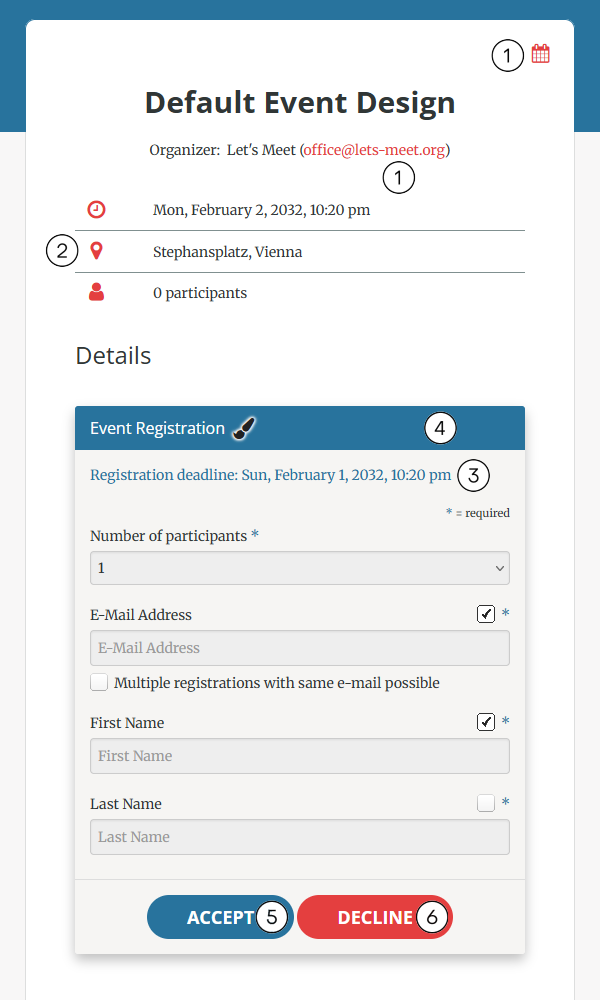Click the red DECLINE button
The image size is (600, 1000).
[x=375, y=917]
